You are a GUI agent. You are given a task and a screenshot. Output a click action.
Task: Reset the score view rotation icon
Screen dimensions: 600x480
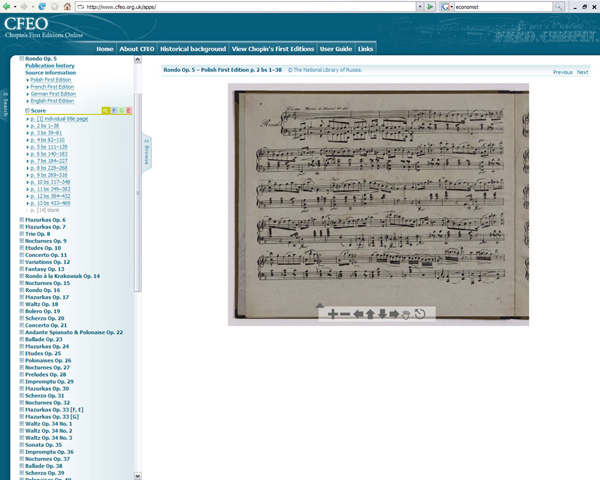(420, 314)
